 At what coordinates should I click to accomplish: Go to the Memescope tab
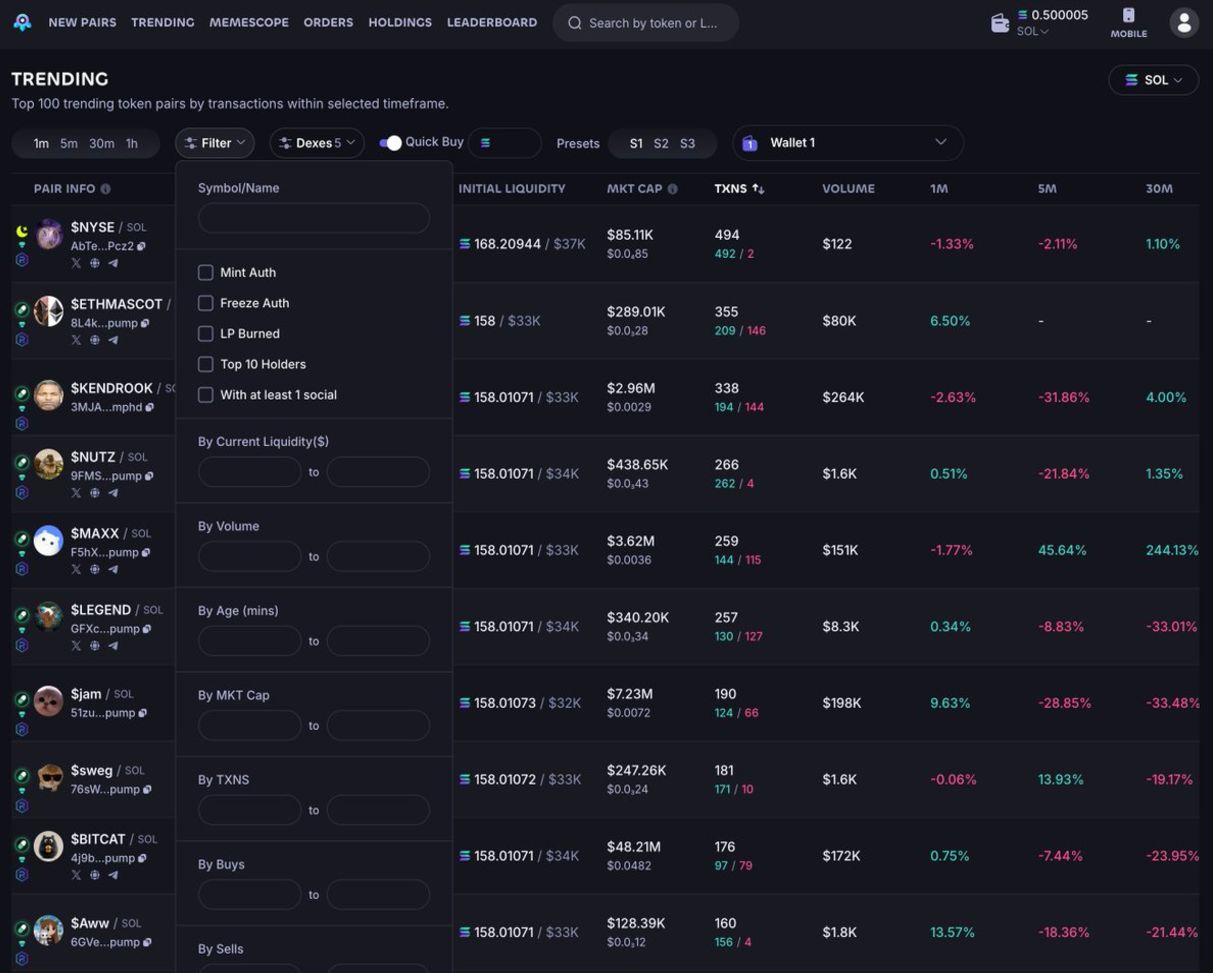(x=249, y=22)
